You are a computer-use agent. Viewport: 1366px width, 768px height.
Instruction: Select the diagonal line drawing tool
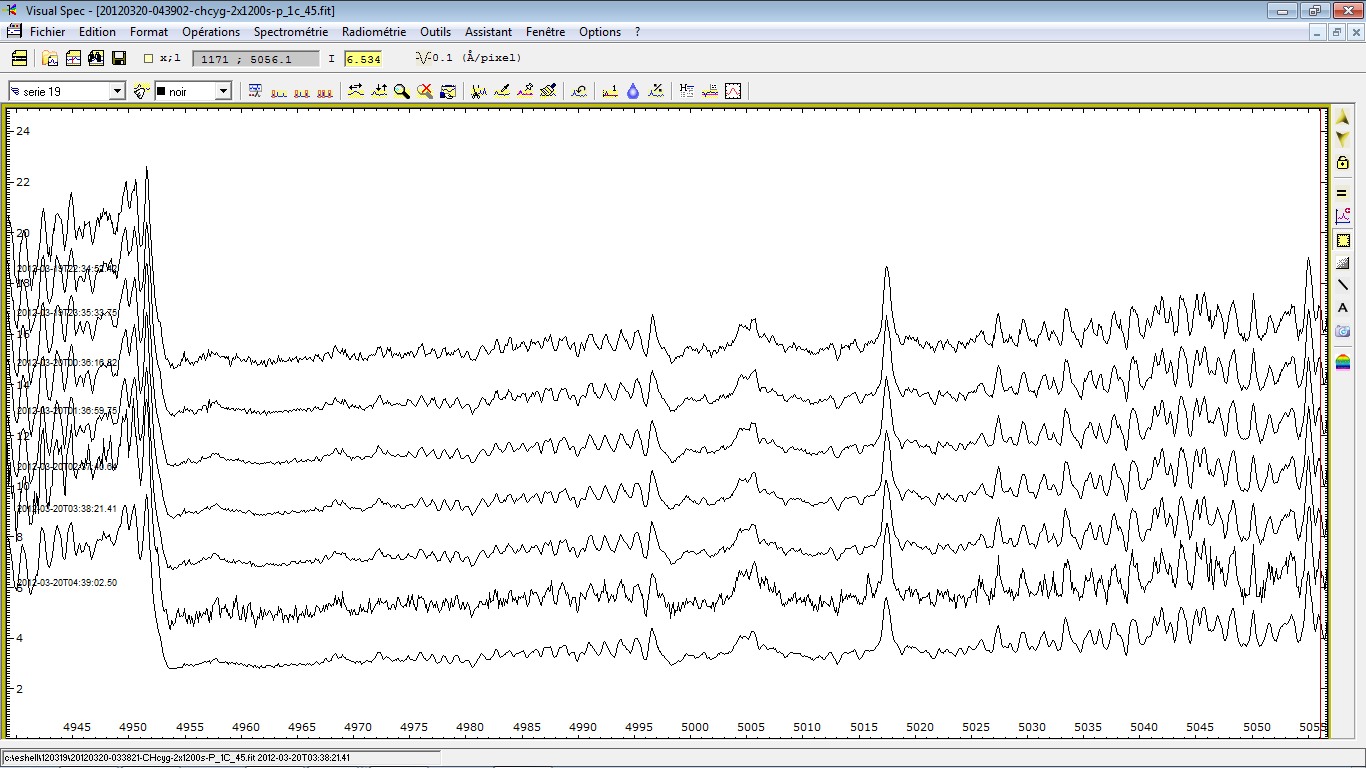(x=1342, y=285)
